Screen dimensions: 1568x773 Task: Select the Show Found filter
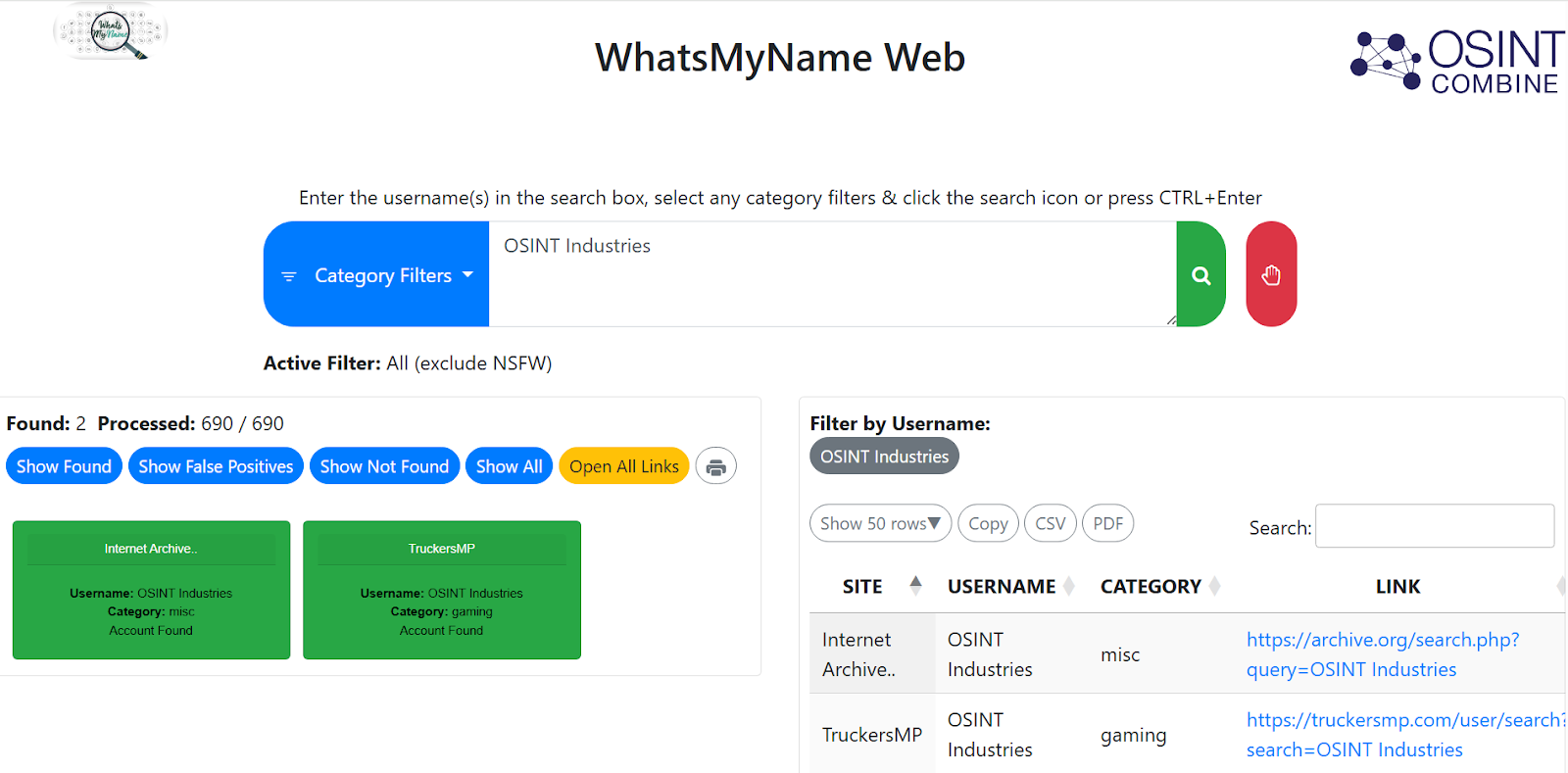click(x=64, y=466)
